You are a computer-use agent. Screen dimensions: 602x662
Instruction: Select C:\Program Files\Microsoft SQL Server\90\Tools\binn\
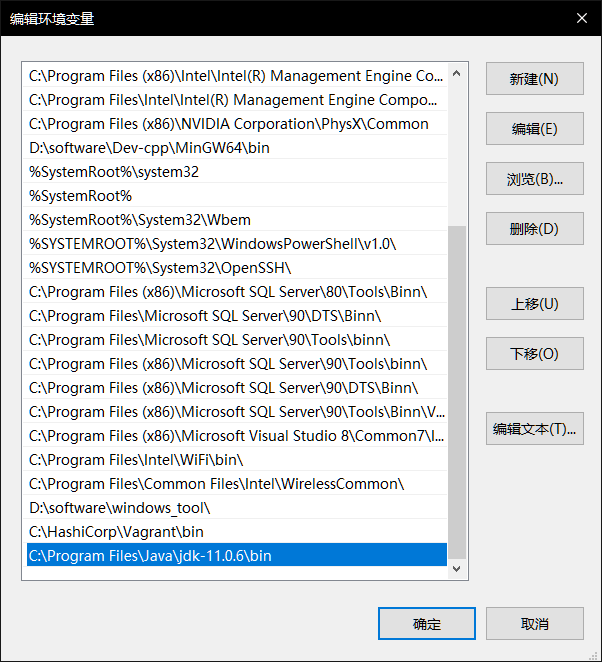(x=237, y=340)
